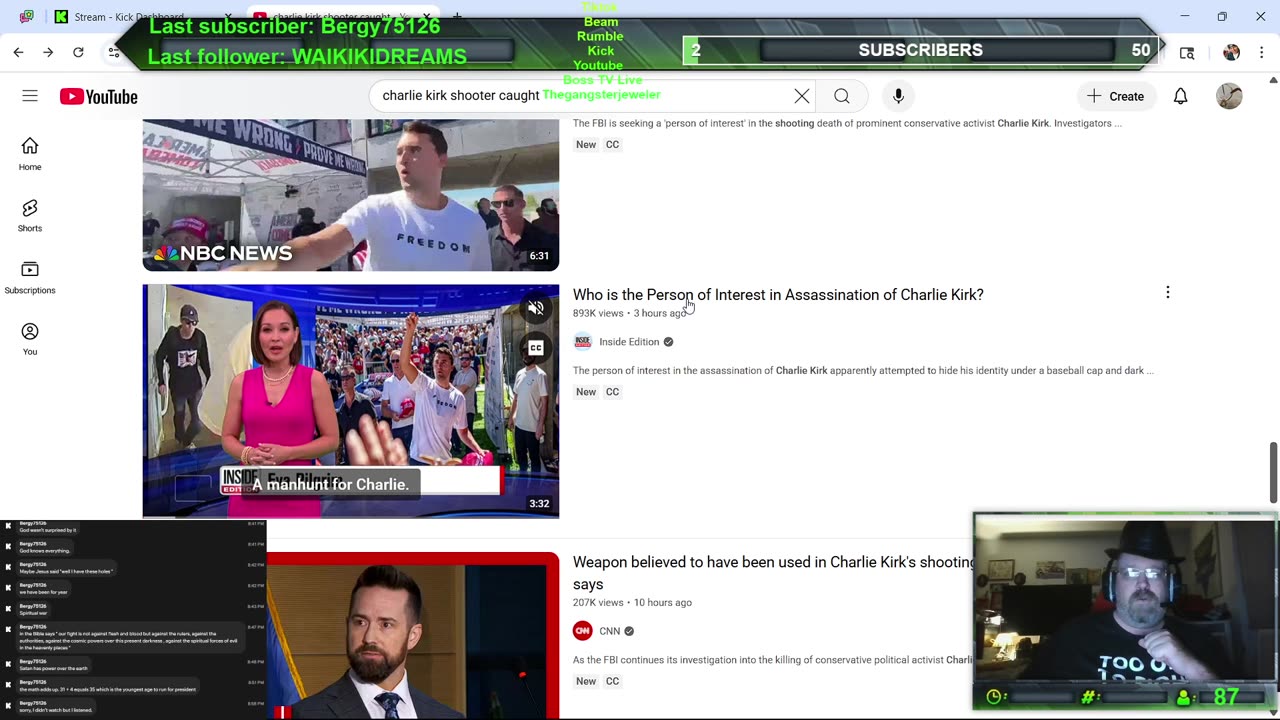Open the browser profile avatar
The height and width of the screenshot is (720, 1280).
pyautogui.click(x=1231, y=52)
